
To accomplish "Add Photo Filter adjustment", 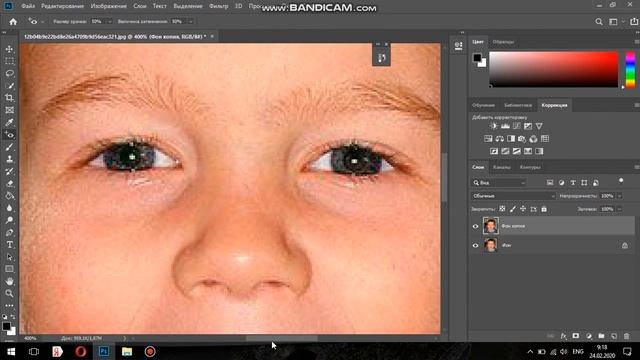I will pos(522,139).
